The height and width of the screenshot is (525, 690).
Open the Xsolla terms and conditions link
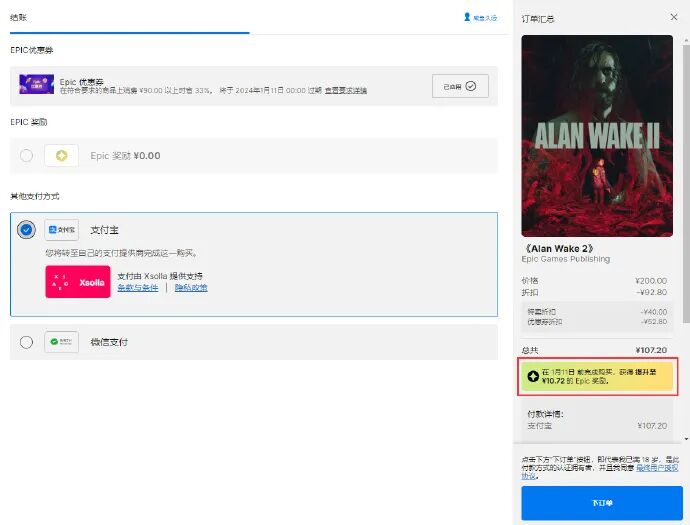[x=138, y=287]
